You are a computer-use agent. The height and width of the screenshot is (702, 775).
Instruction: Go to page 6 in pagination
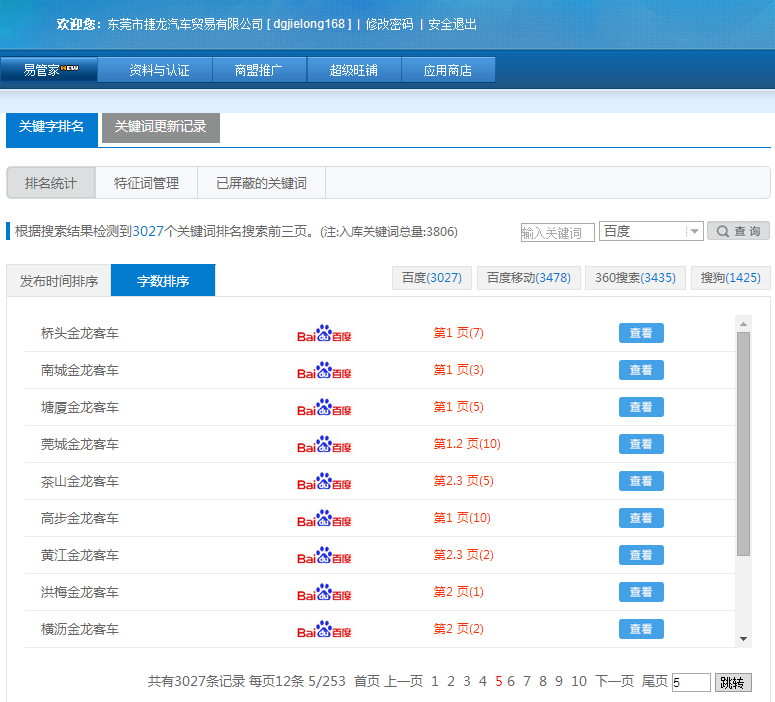[x=511, y=681]
